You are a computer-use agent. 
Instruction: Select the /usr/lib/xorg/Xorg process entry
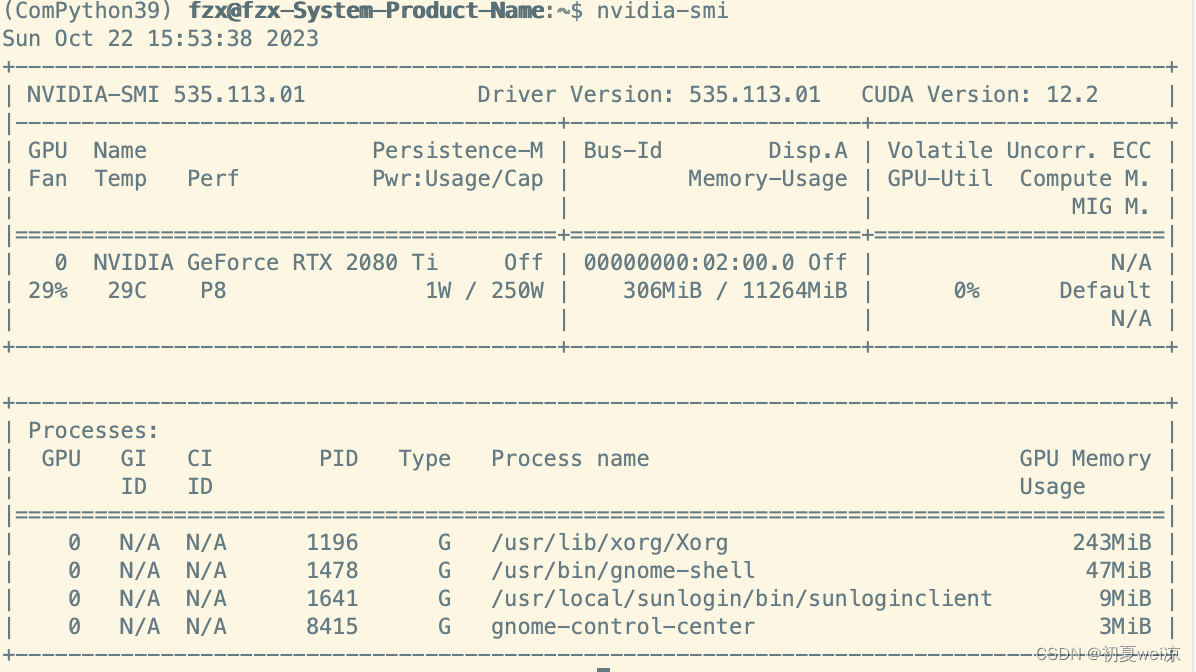tap(609, 542)
